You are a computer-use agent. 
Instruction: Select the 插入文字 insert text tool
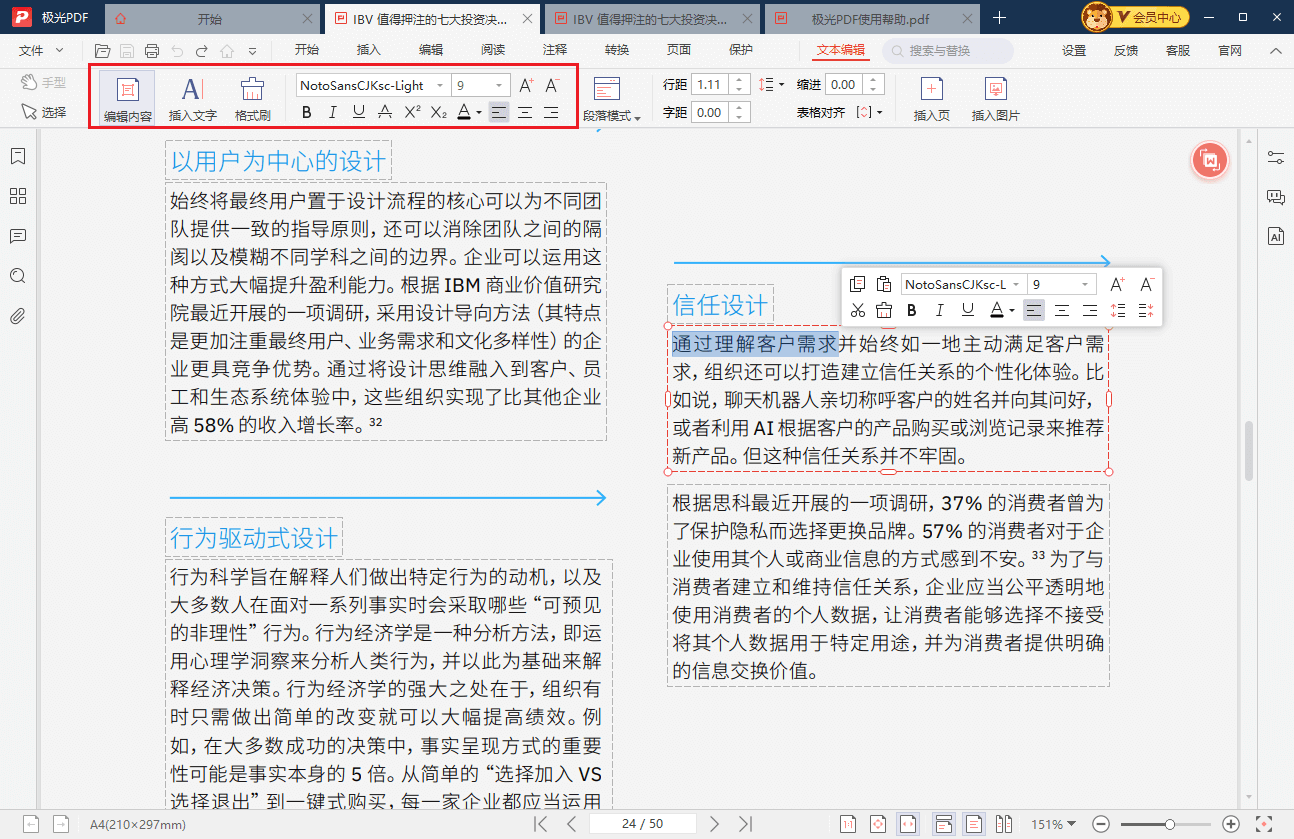coord(192,98)
